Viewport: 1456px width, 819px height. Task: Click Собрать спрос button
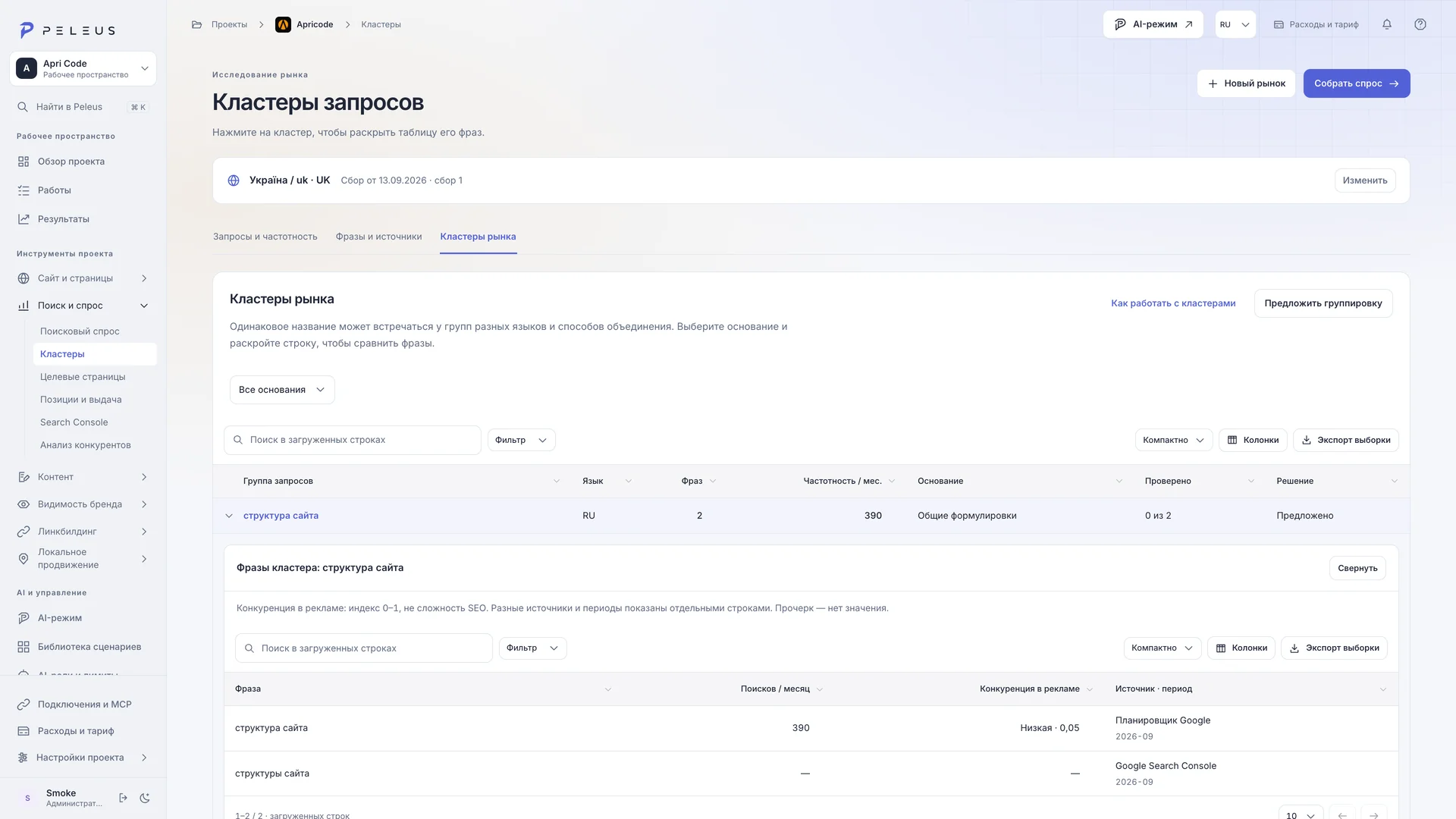coord(1357,83)
